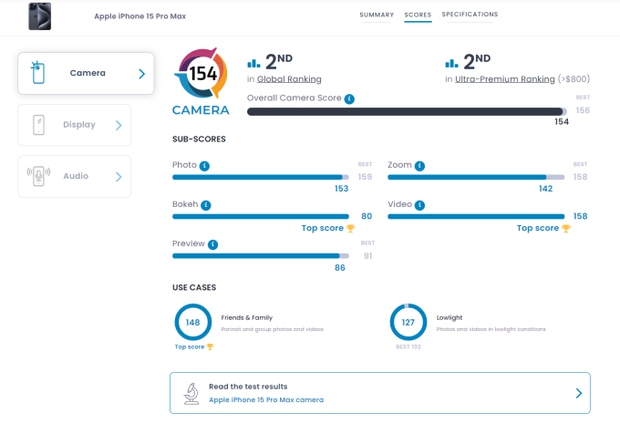The height and width of the screenshot is (434, 620).
Task: Click the Friends & Family 148 score circle
Action: (193, 322)
